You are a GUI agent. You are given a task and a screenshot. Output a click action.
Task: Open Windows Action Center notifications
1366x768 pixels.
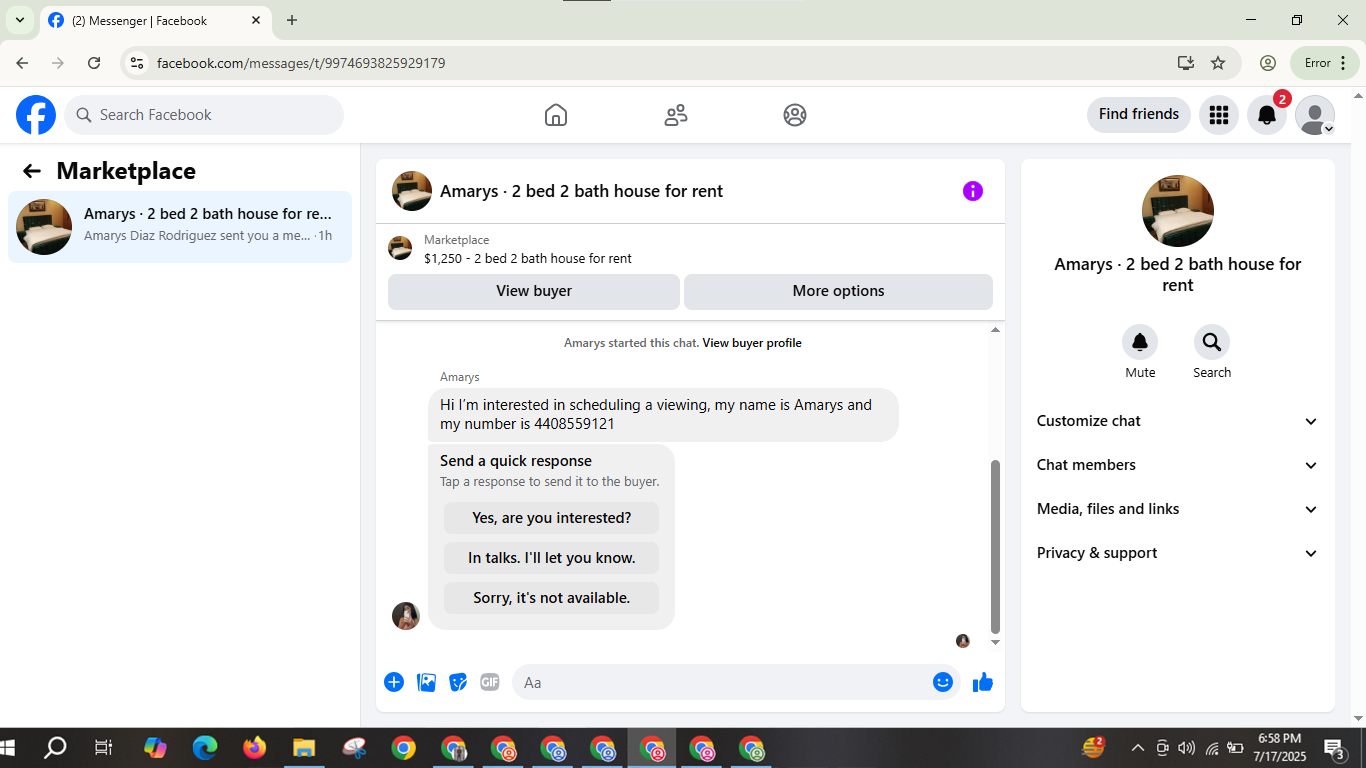(1334, 748)
